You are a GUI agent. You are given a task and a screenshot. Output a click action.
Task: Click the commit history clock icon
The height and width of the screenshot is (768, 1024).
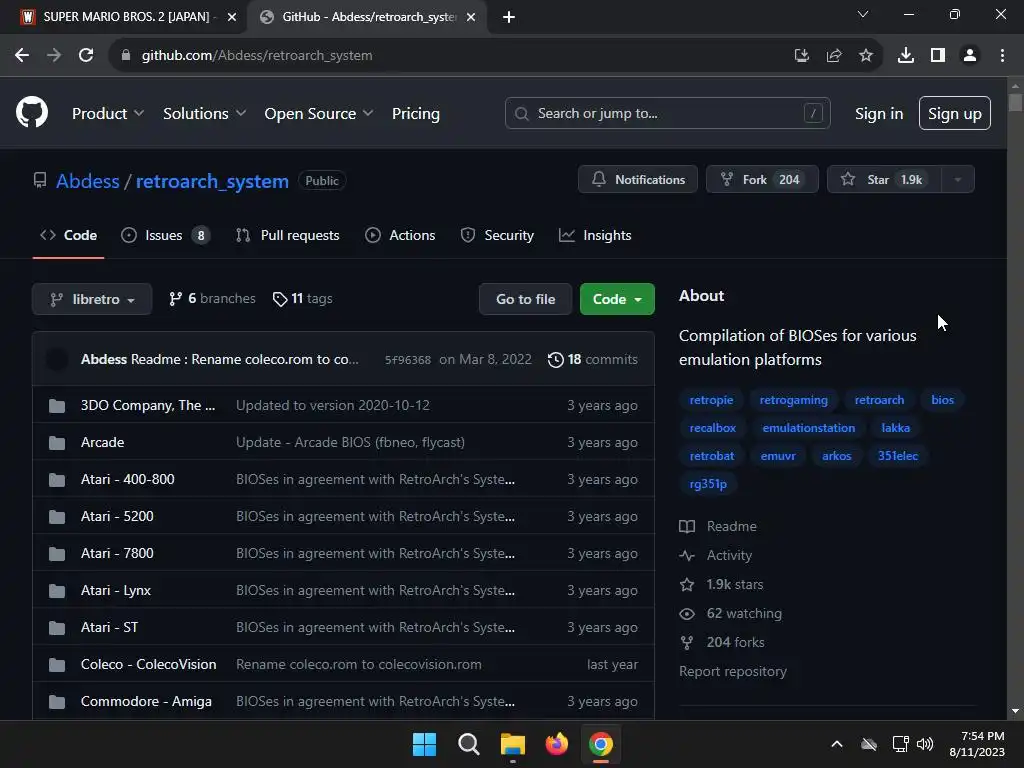pyautogui.click(x=556, y=360)
